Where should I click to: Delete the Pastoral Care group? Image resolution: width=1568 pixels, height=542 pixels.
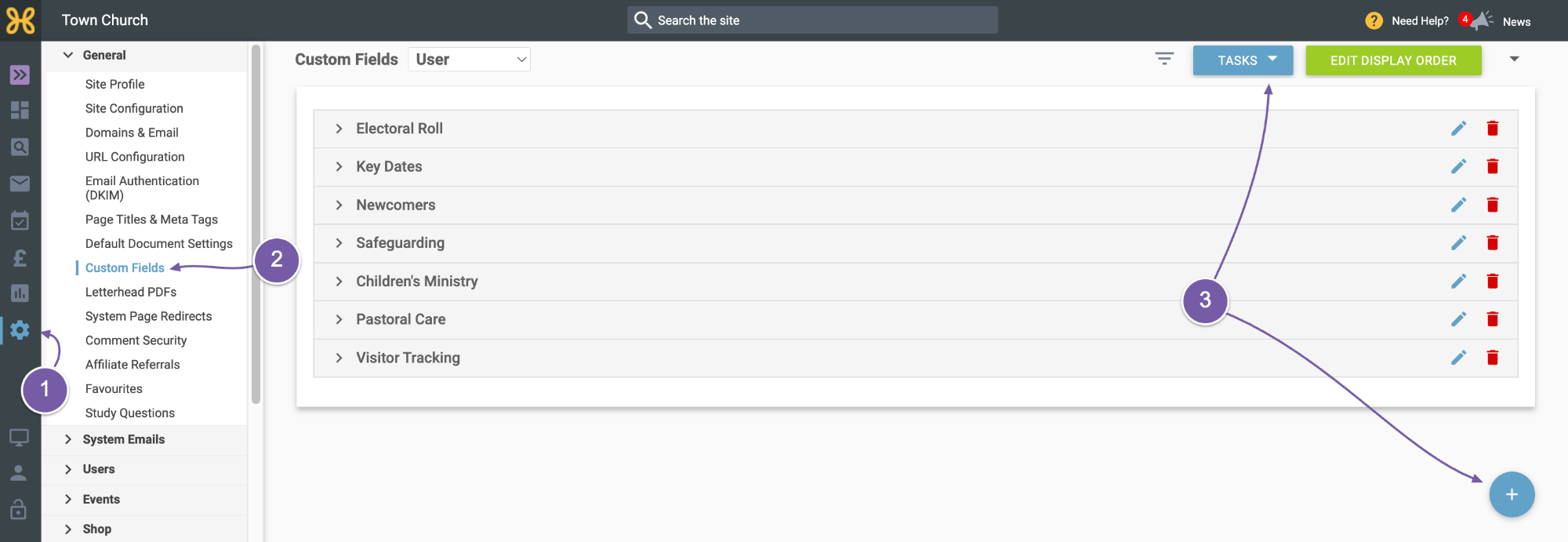click(x=1493, y=319)
